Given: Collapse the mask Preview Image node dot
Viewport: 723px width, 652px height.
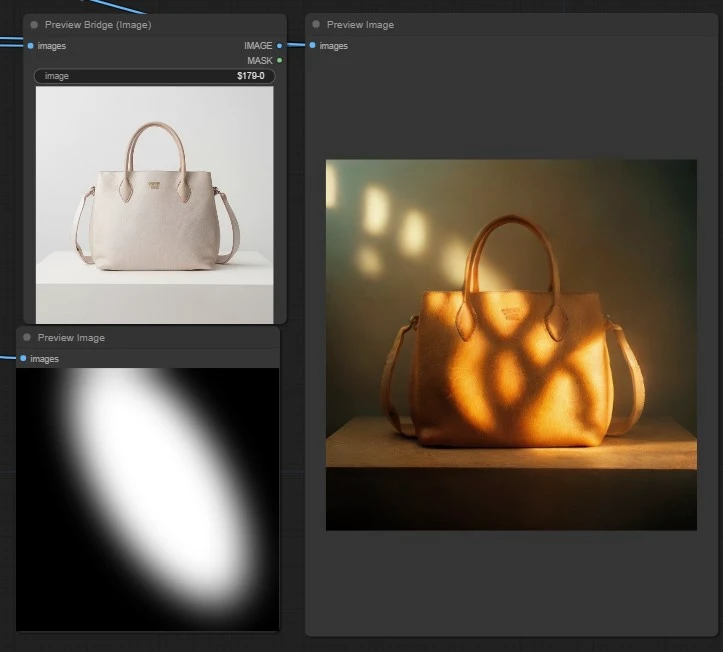Looking at the screenshot, I should point(27,338).
